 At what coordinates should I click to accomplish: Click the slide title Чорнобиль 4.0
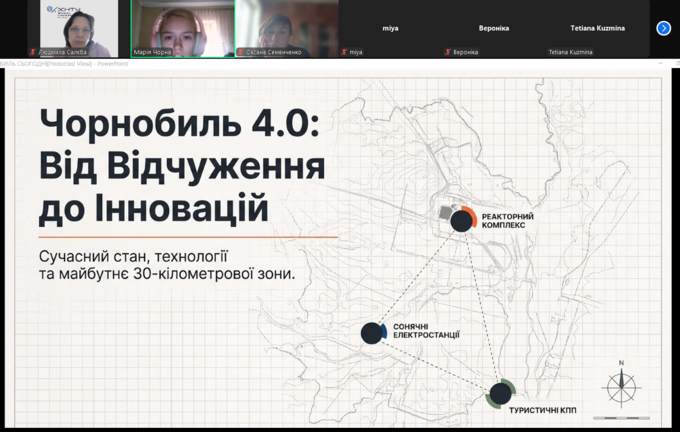click(178, 125)
